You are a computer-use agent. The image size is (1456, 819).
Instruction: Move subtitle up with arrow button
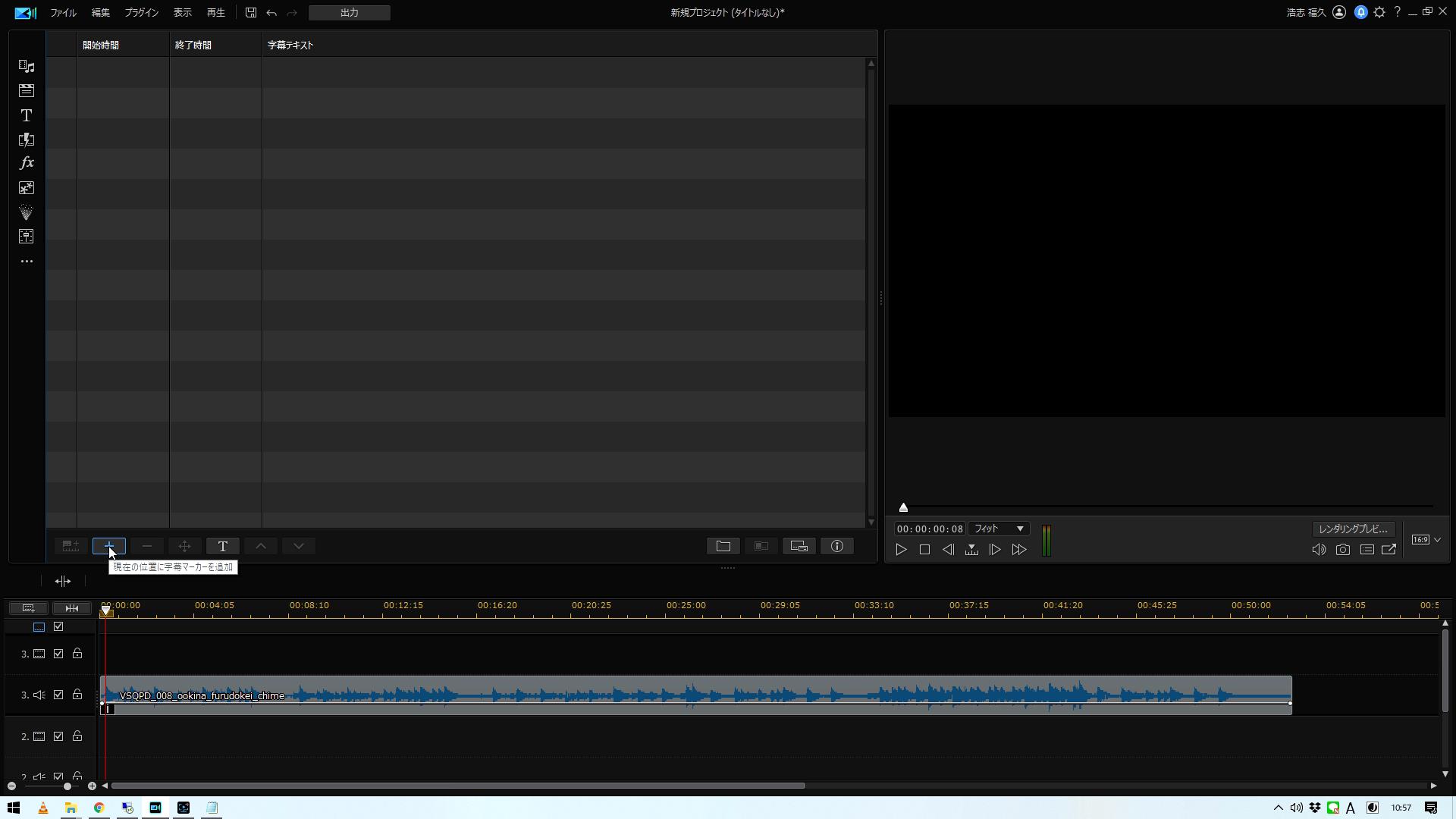pos(261,546)
